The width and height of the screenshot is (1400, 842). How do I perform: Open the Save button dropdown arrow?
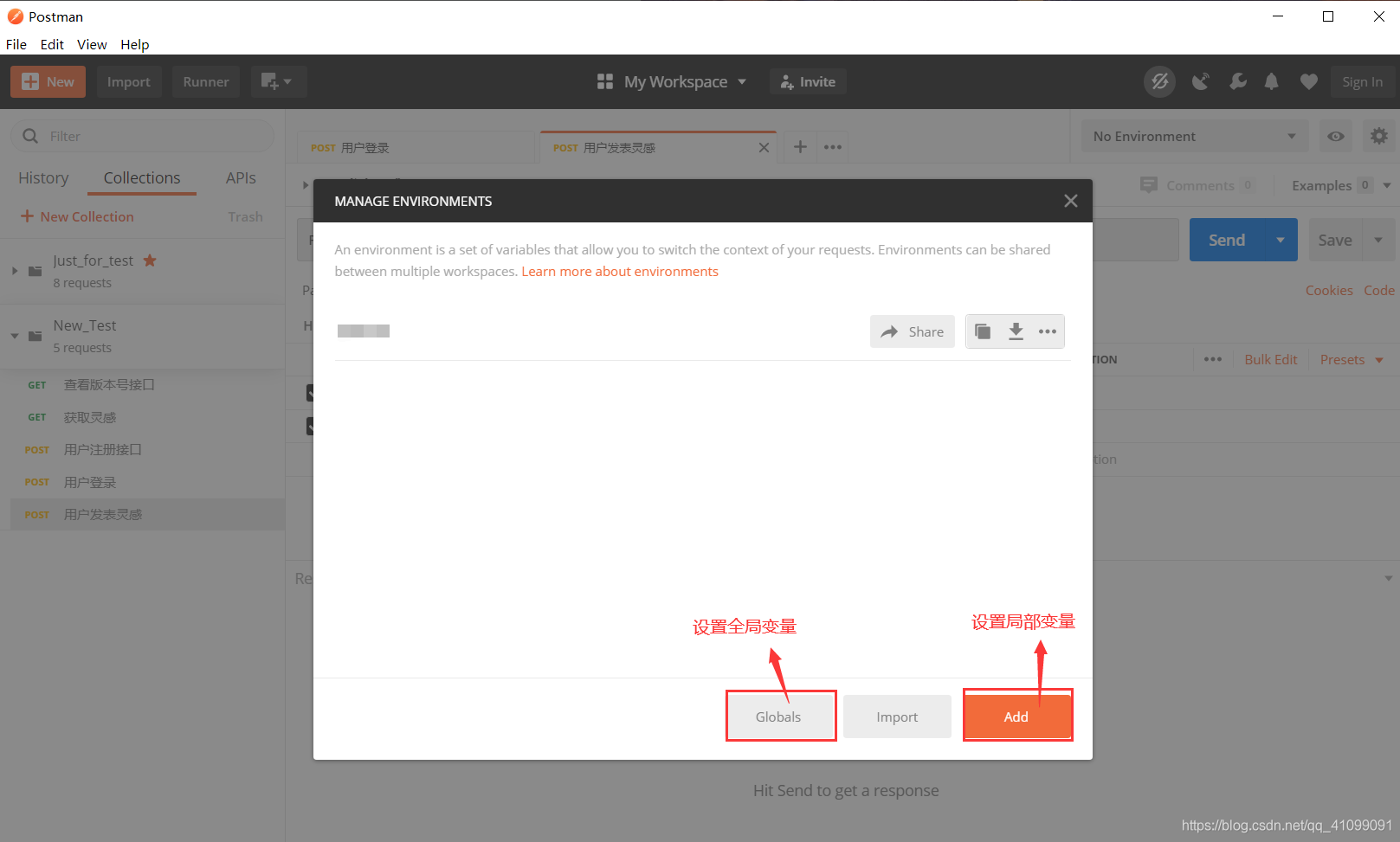[1378, 240]
